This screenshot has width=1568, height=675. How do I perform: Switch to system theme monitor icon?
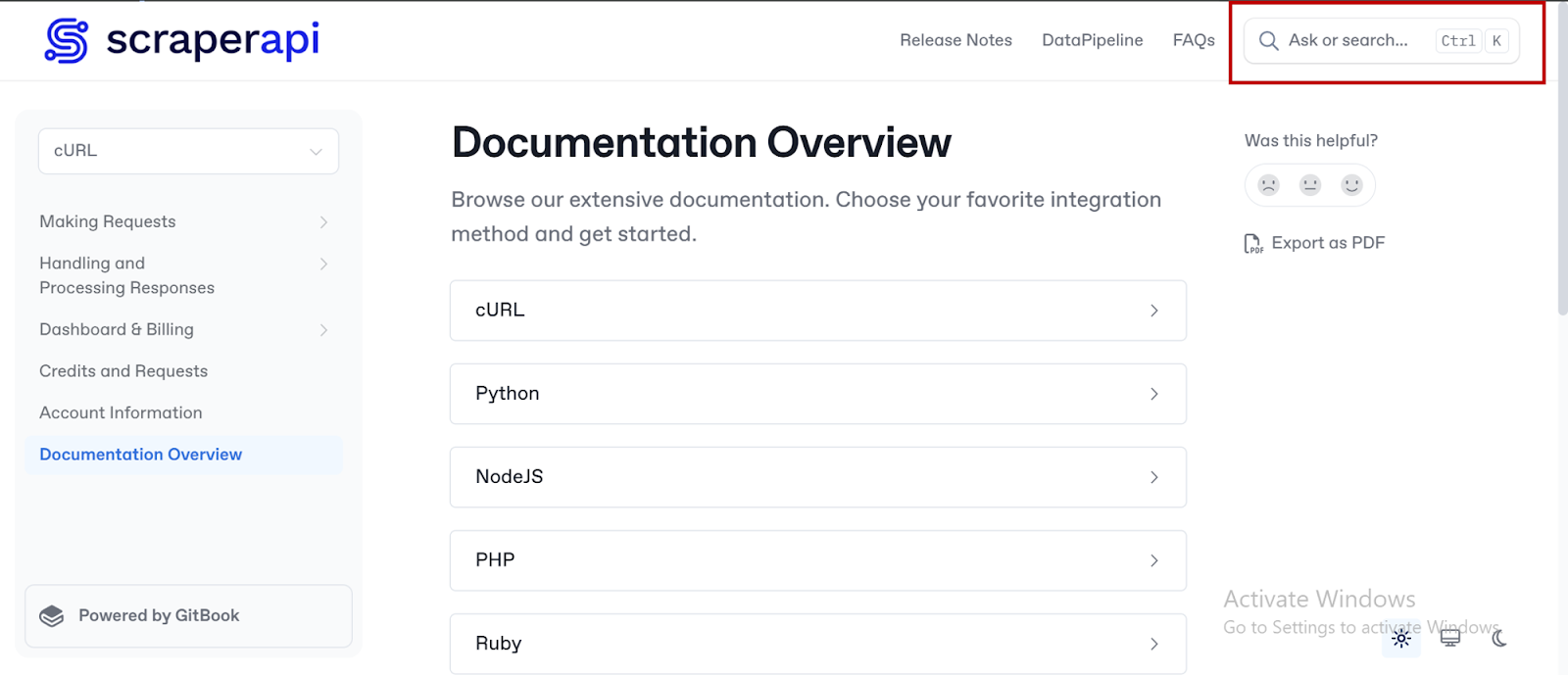coord(1450,639)
